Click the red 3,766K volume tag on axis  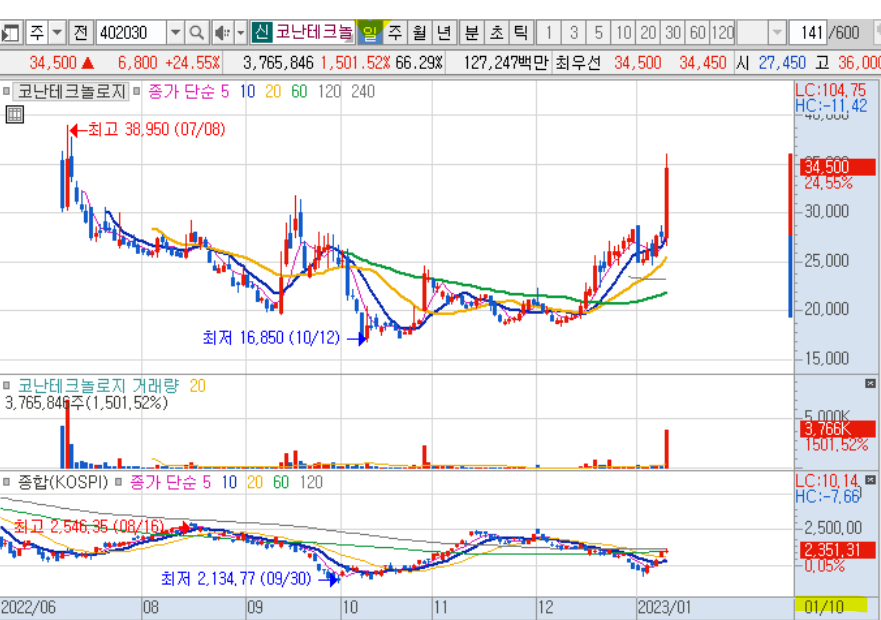pyautogui.click(x=838, y=429)
